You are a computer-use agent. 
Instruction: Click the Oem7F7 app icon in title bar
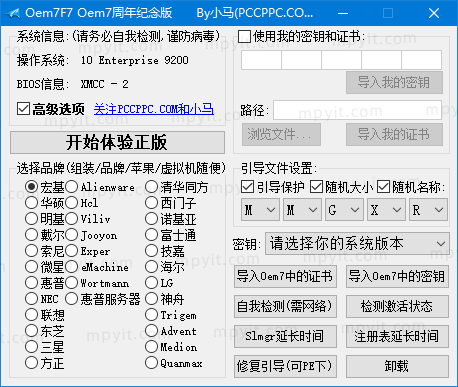coord(13,13)
